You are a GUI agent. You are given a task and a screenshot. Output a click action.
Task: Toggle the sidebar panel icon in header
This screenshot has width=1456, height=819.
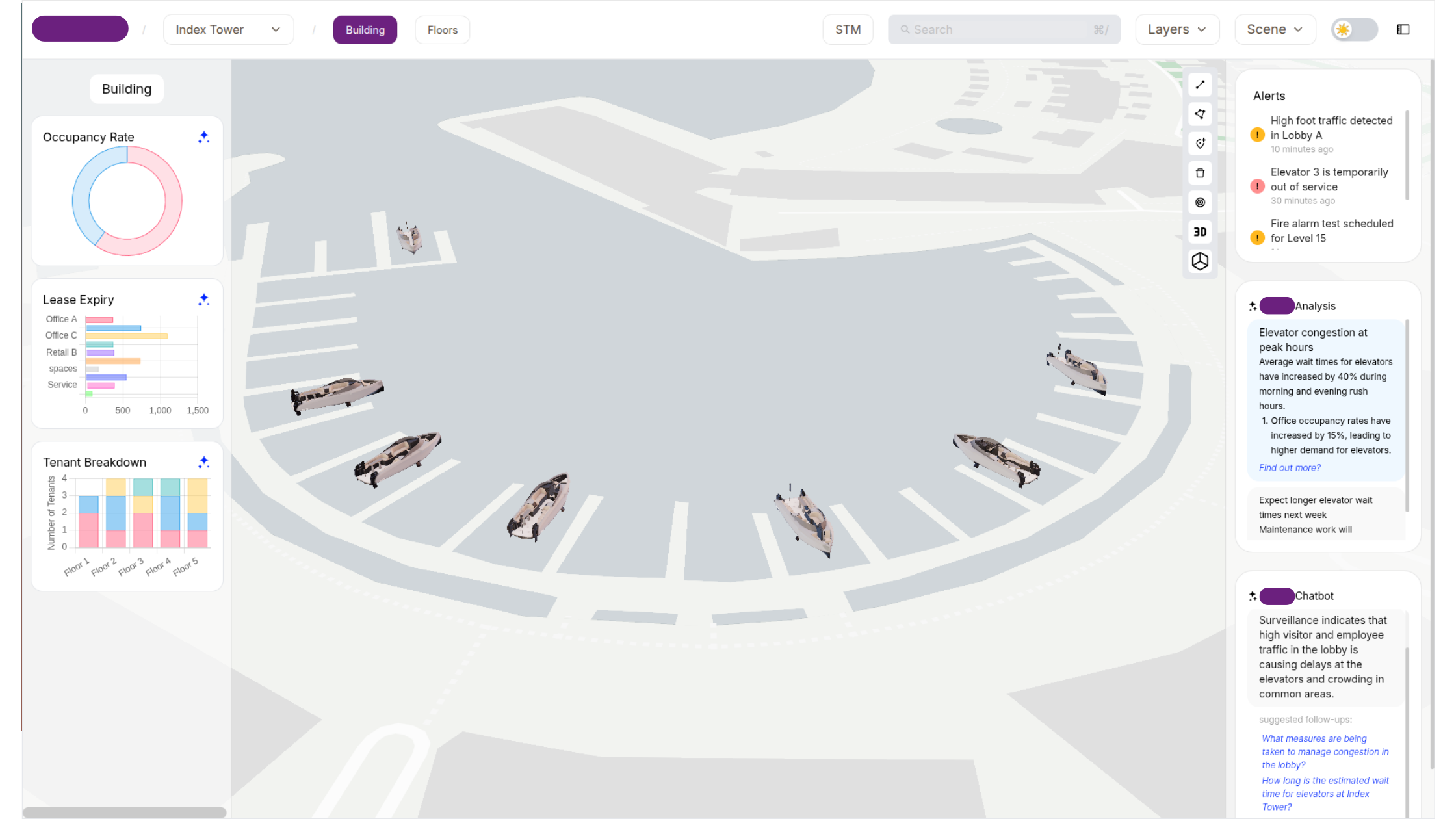[x=1403, y=29]
